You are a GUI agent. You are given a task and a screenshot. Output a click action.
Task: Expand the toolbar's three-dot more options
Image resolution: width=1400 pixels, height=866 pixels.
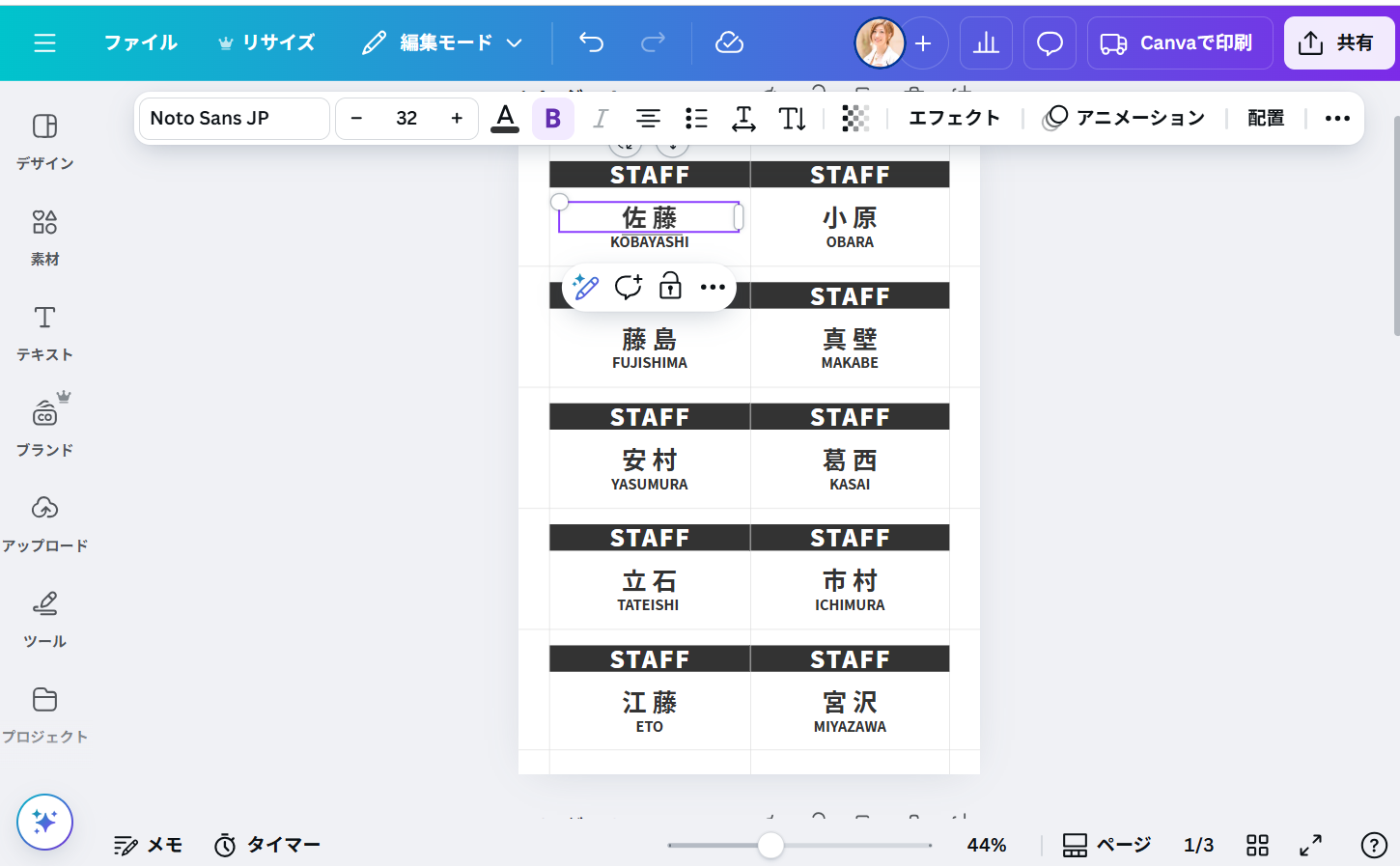(x=1336, y=118)
